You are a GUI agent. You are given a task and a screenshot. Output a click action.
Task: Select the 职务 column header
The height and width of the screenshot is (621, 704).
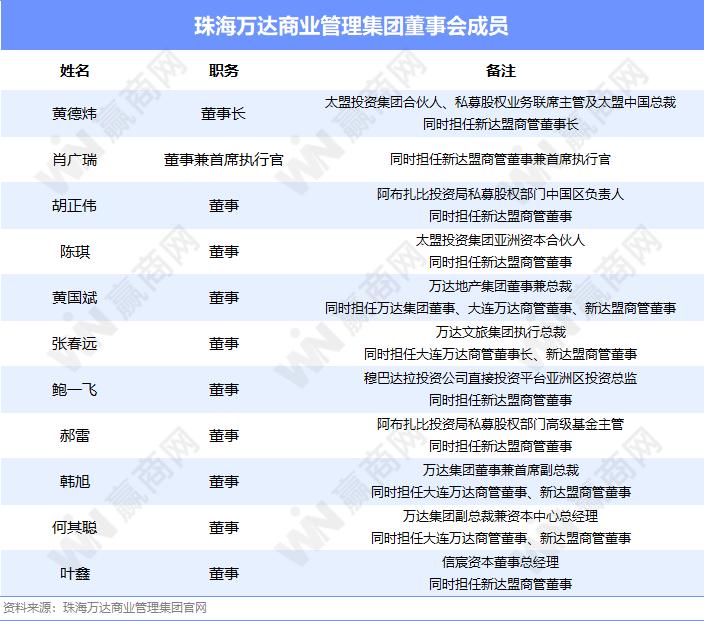click(224, 70)
